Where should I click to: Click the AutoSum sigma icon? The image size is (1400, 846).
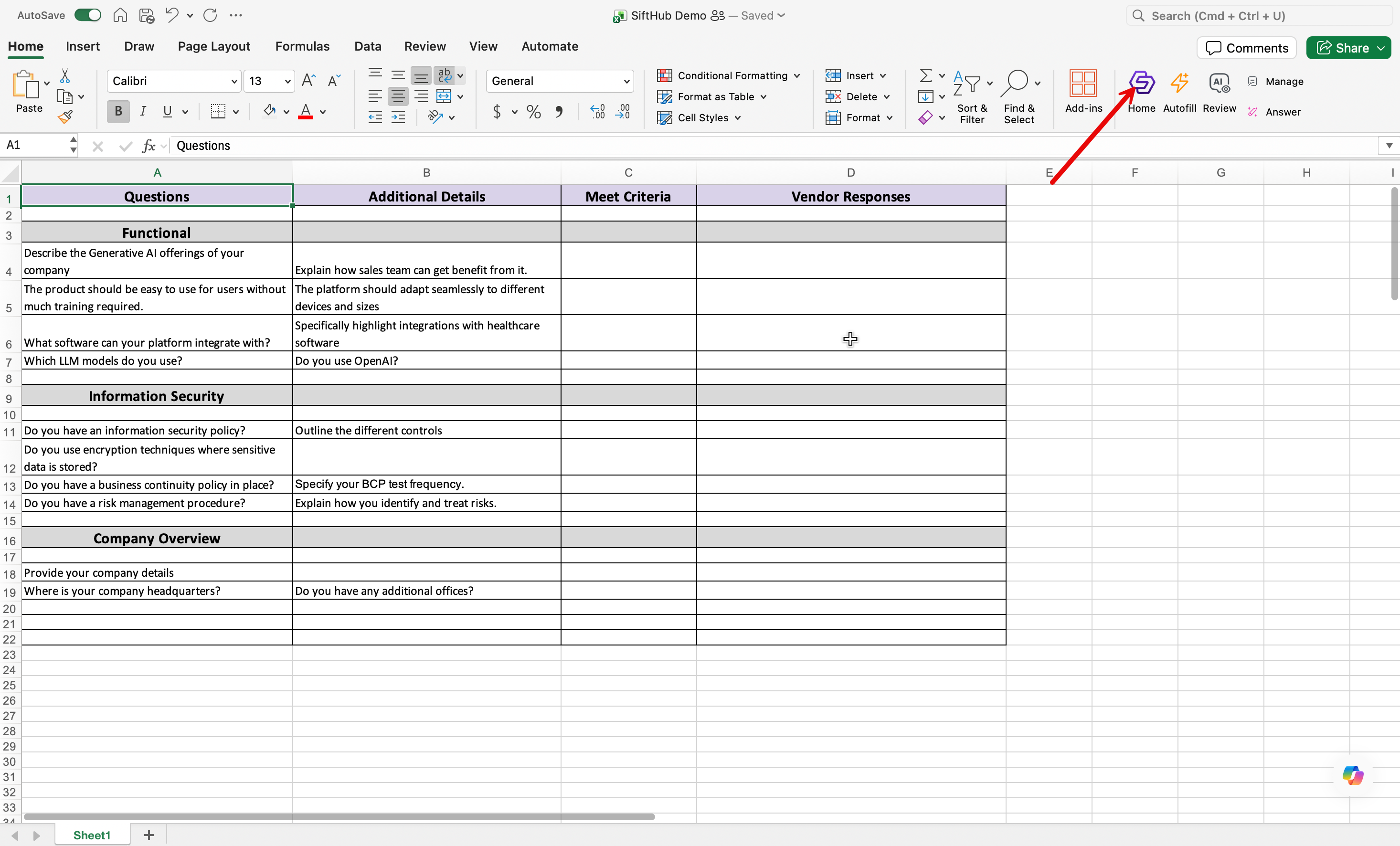tap(925, 75)
